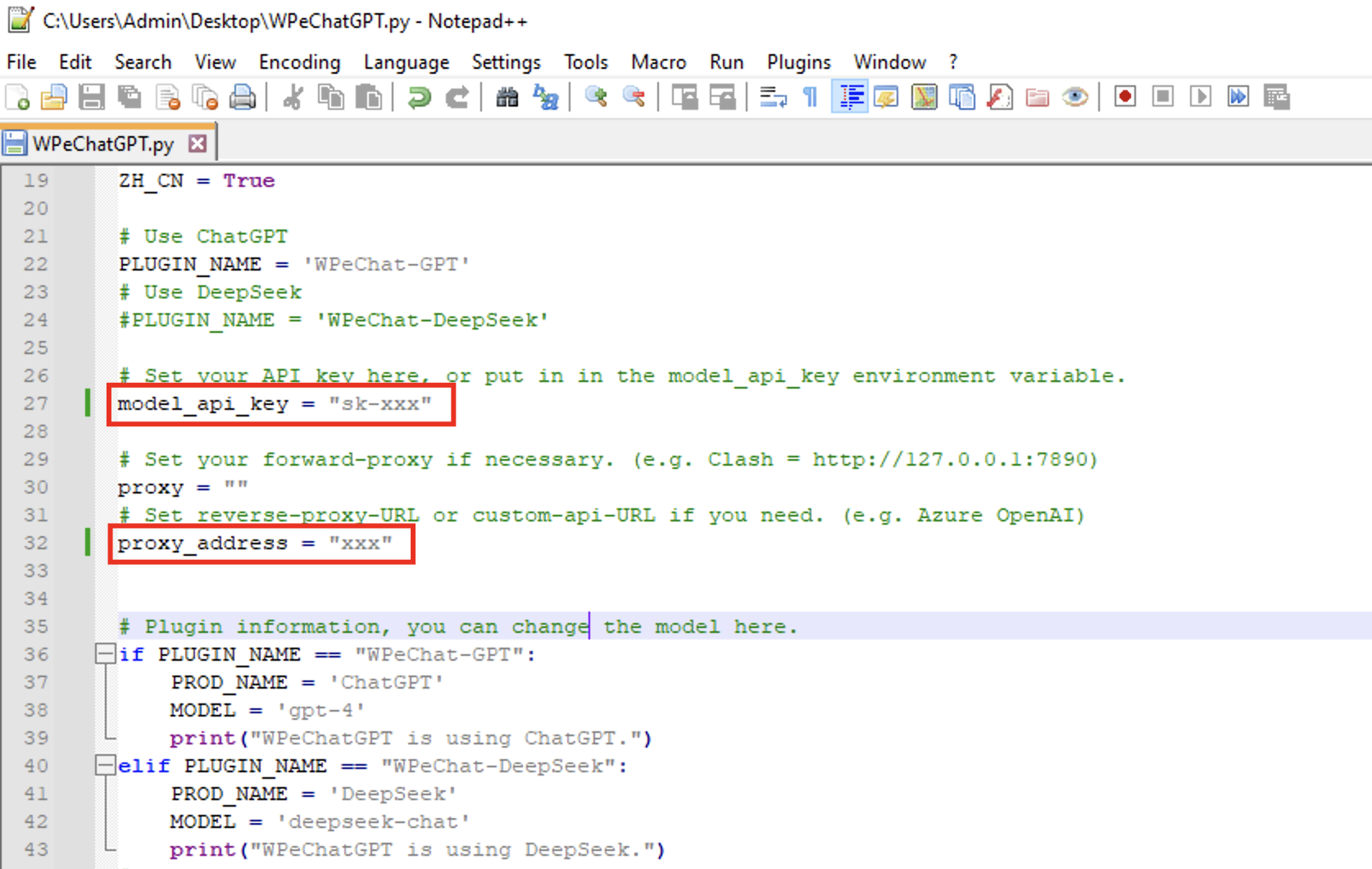Open Folder as Workspace icon
Image resolution: width=1372 pixels, height=869 pixels.
[x=1037, y=97]
